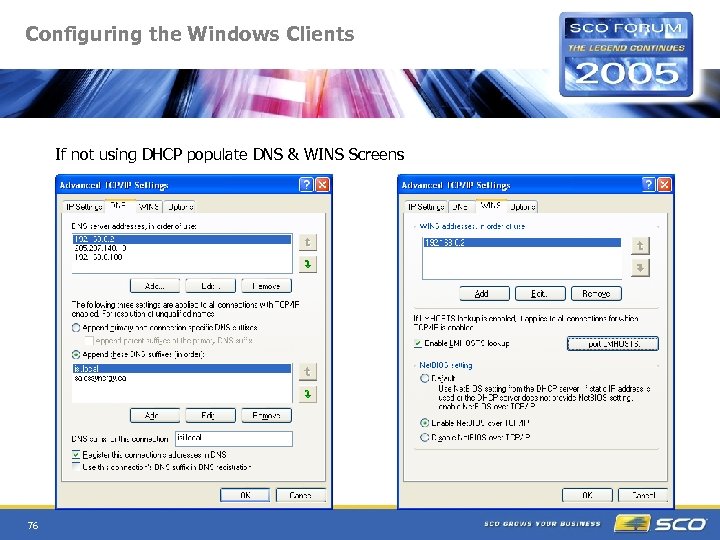
Task: Select second DNS suffix entry below is.local
Action: pyautogui.click(x=182, y=378)
